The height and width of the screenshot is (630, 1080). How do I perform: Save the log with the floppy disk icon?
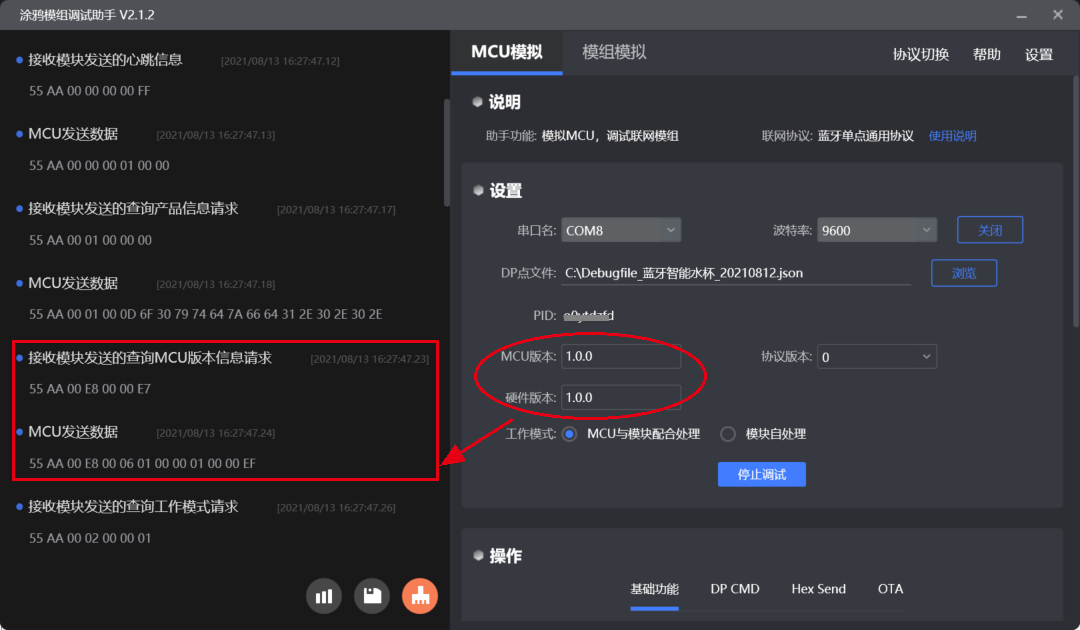372,596
